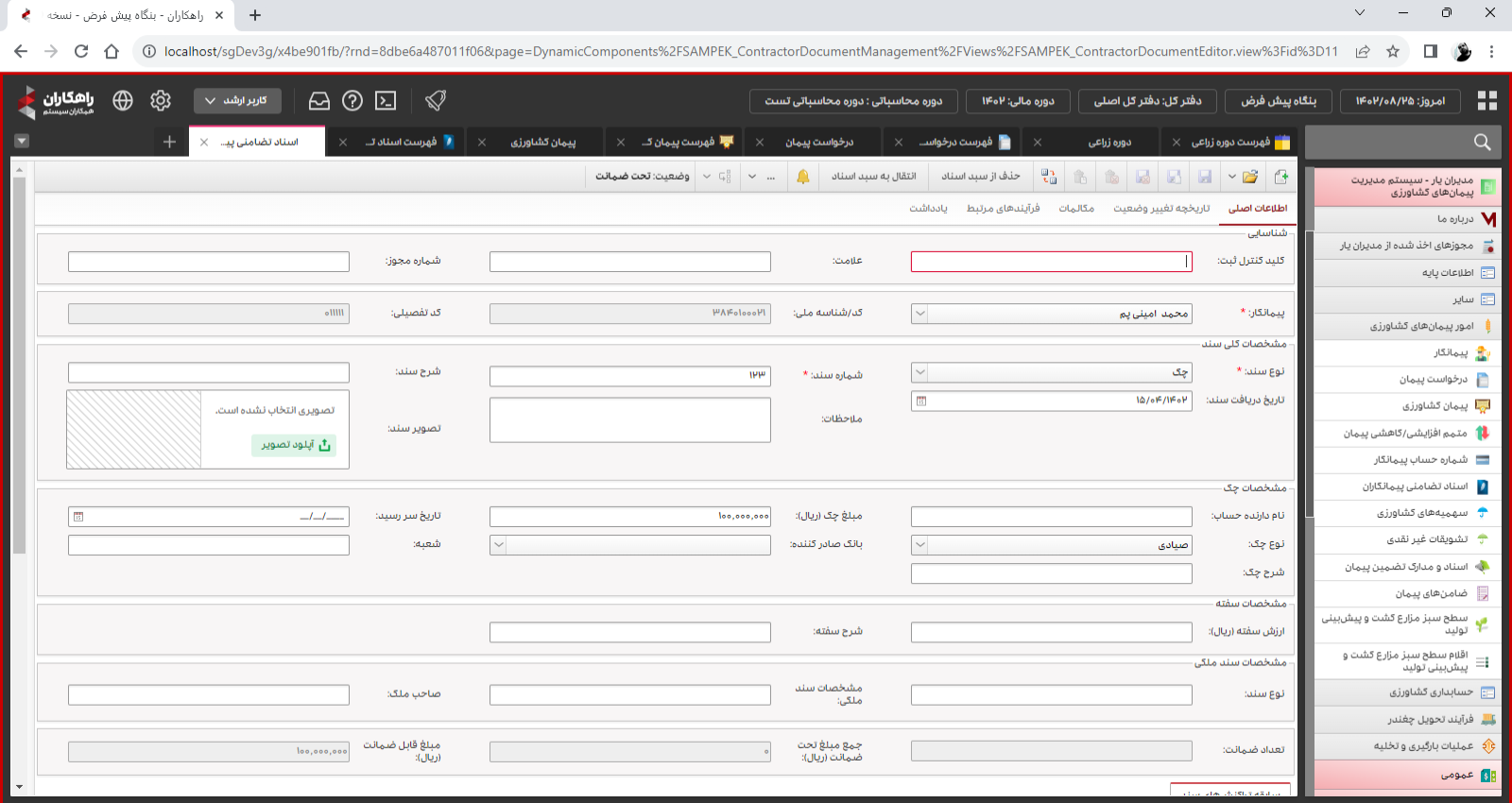Switch to فرآیندهای مرتبط tab
Image resolution: width=1512 pixels, height=803 pixels.
click(1003, 209)
